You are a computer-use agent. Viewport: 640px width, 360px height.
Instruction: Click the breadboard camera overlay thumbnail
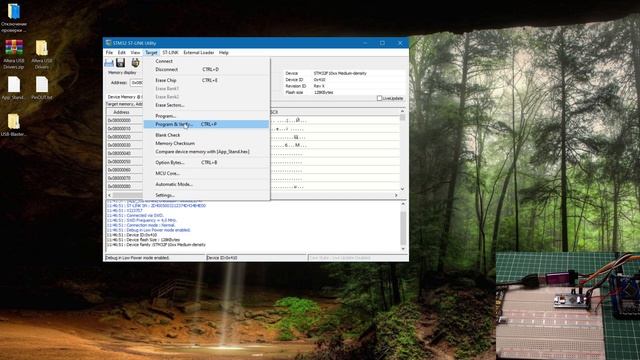click(x=568, y=306)
